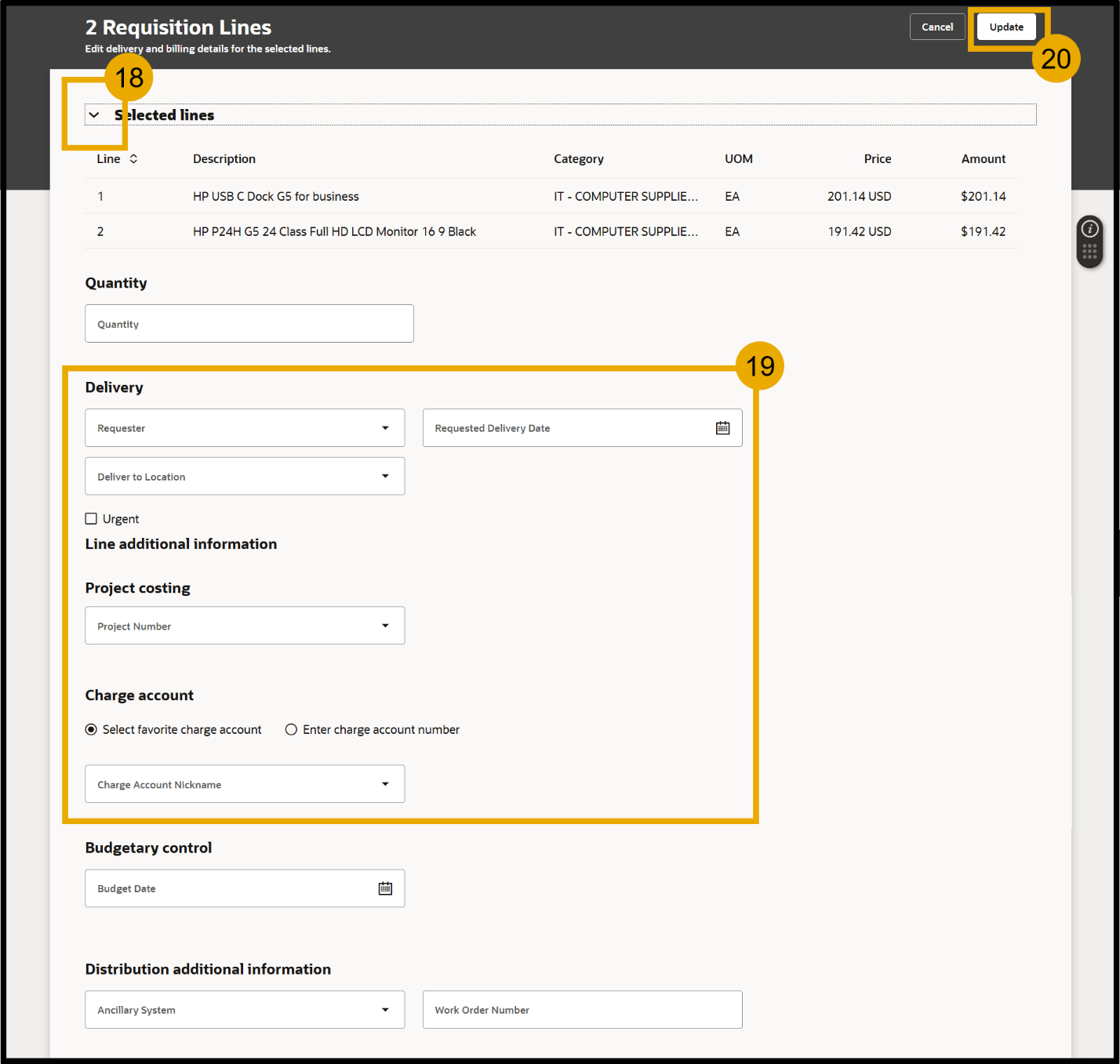Image resolution: width=1120 pixels, height=1064 pixels.
Task: Open the Ancillary System dropdown
Action: (x=385, y=1009)
